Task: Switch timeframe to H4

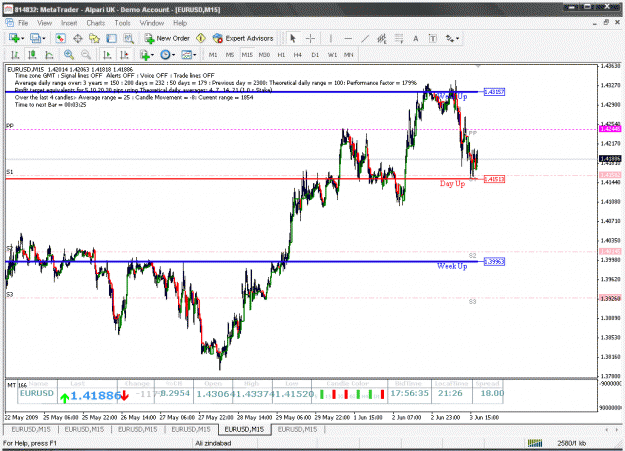Action: (x=298, y=55)
